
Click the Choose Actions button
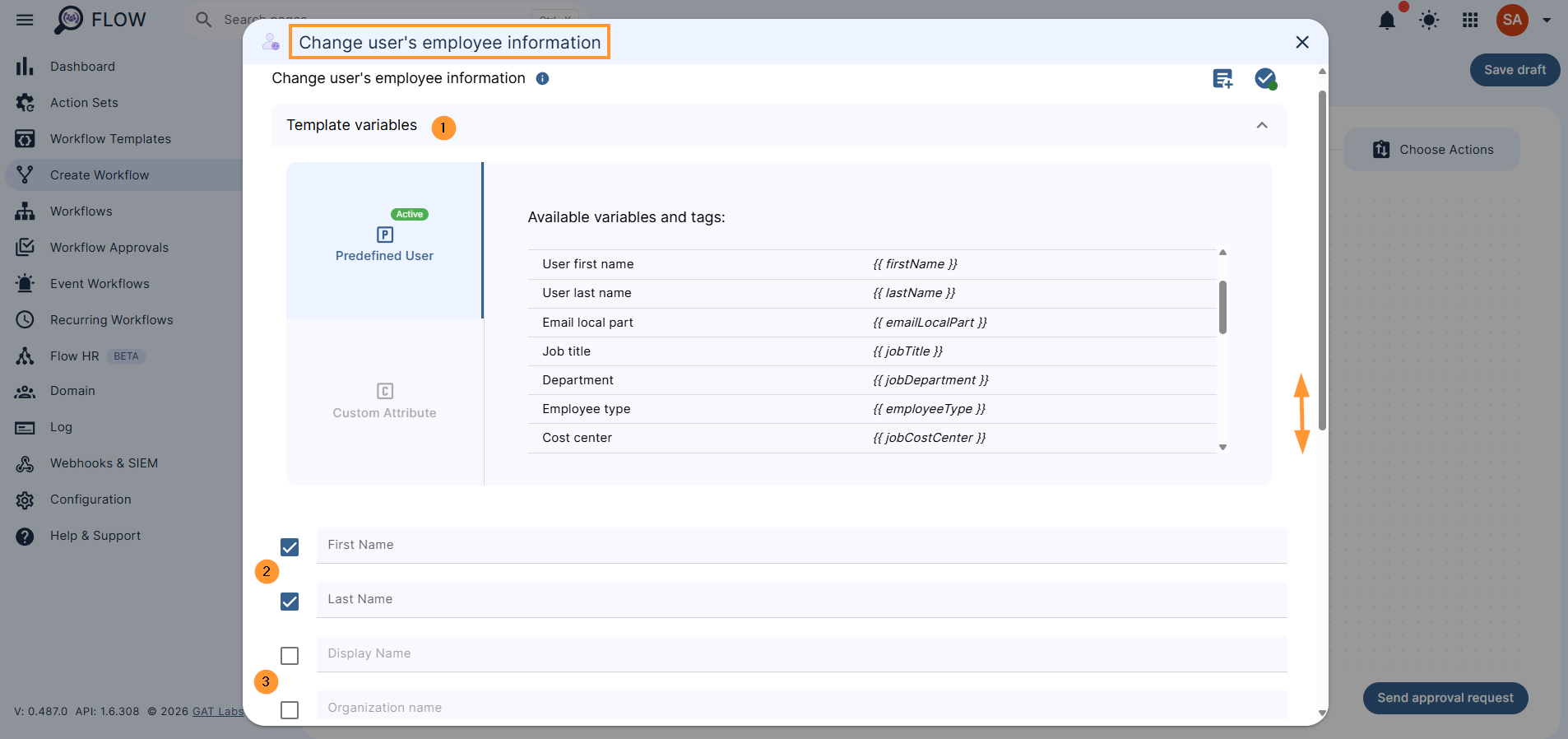tap(1432, 150)
